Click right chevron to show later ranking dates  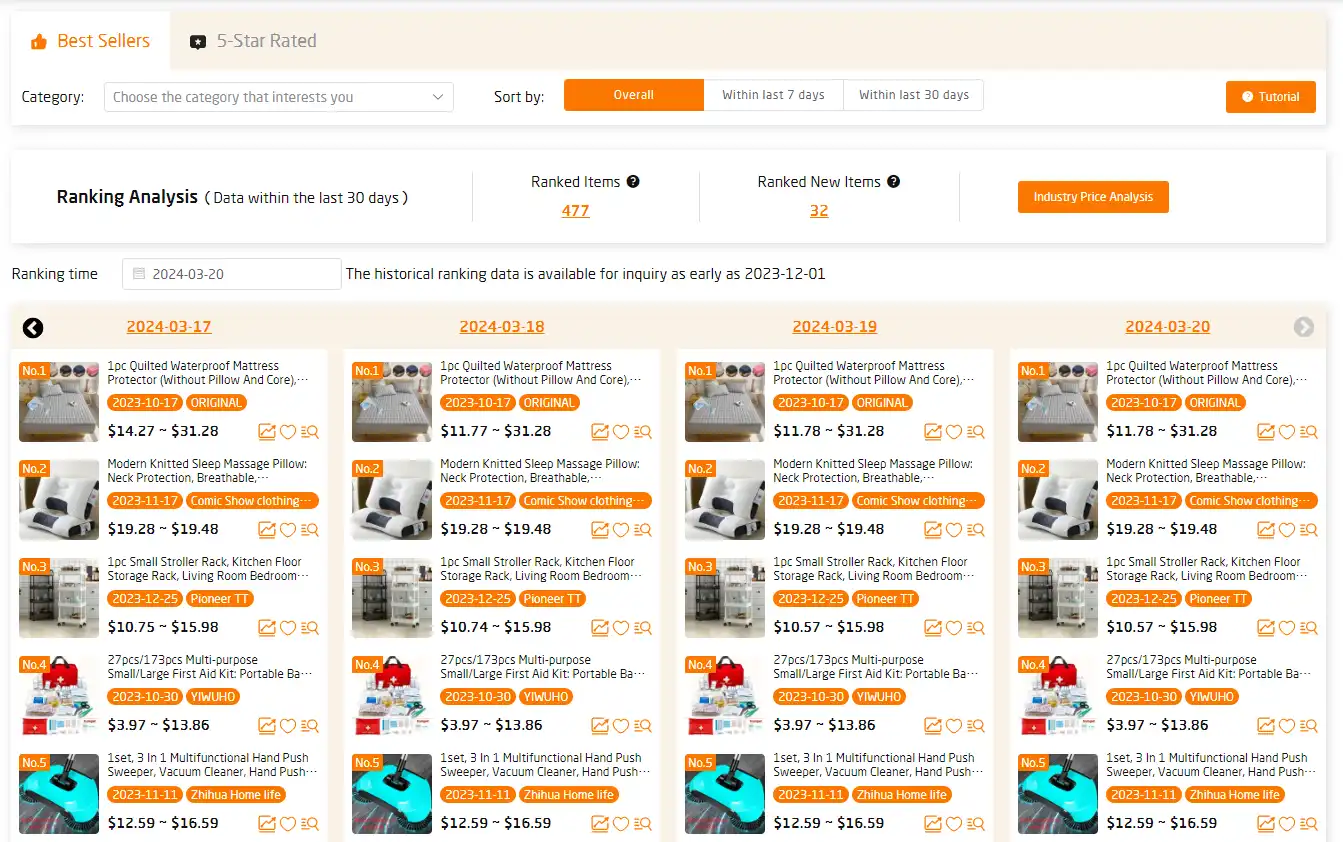(1304, 327)
